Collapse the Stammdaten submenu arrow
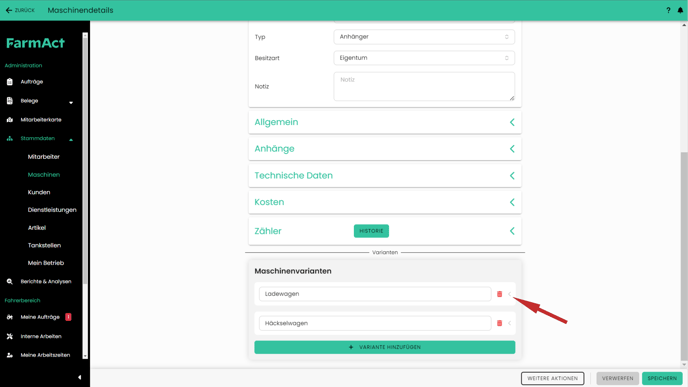The width and height of the screenshot is (688, 387). coord(71,140)
